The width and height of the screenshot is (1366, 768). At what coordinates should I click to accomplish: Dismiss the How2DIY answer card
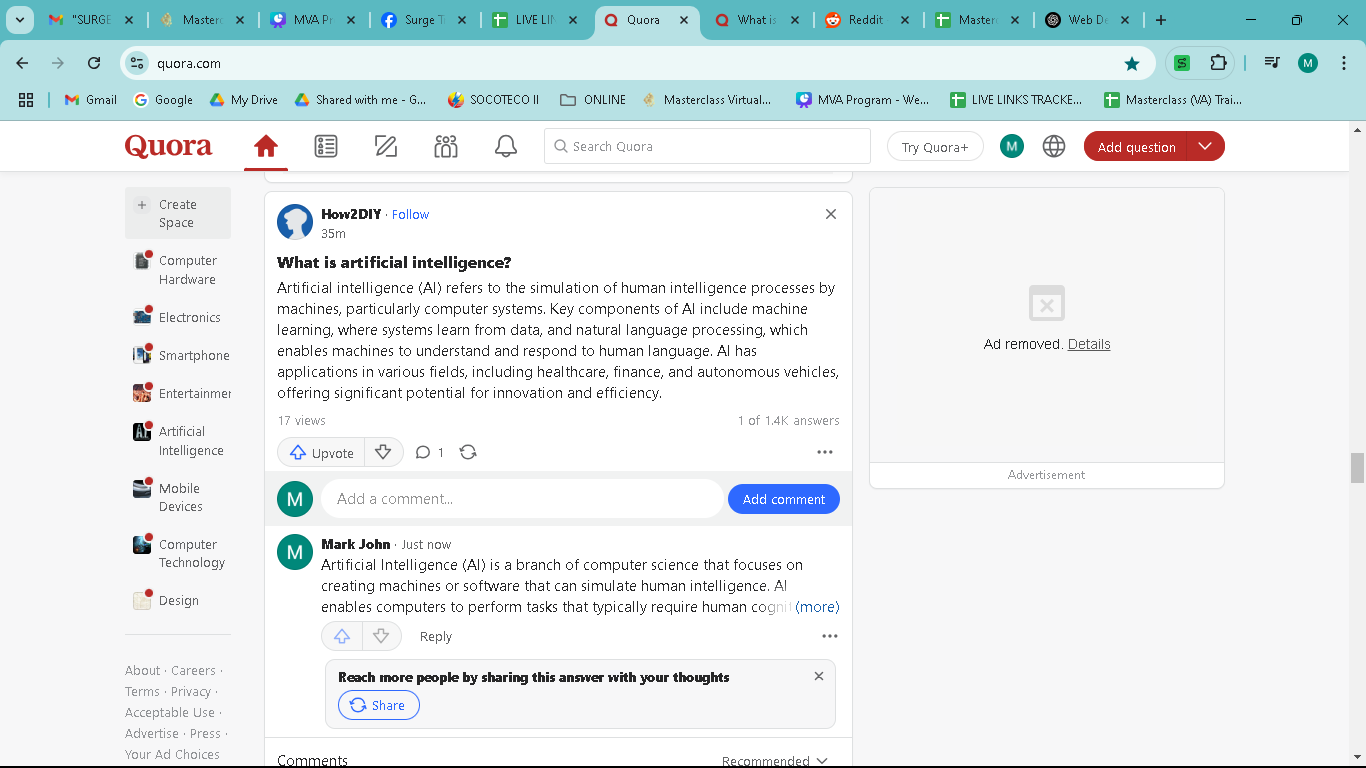[x=831, y=214]
